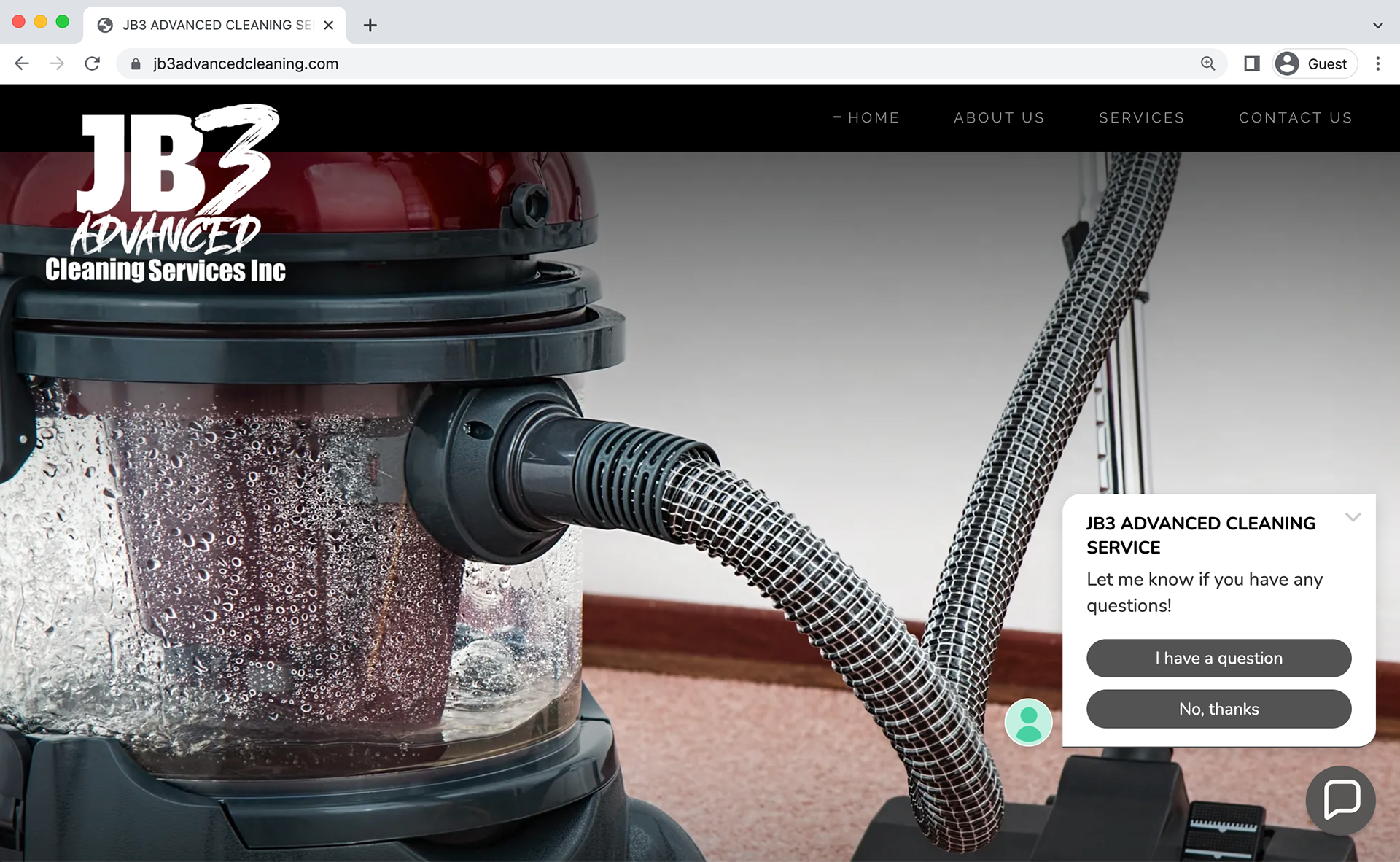
Task: Dismiss chat with "No, thanks" button
Action: click(1218, 709)
